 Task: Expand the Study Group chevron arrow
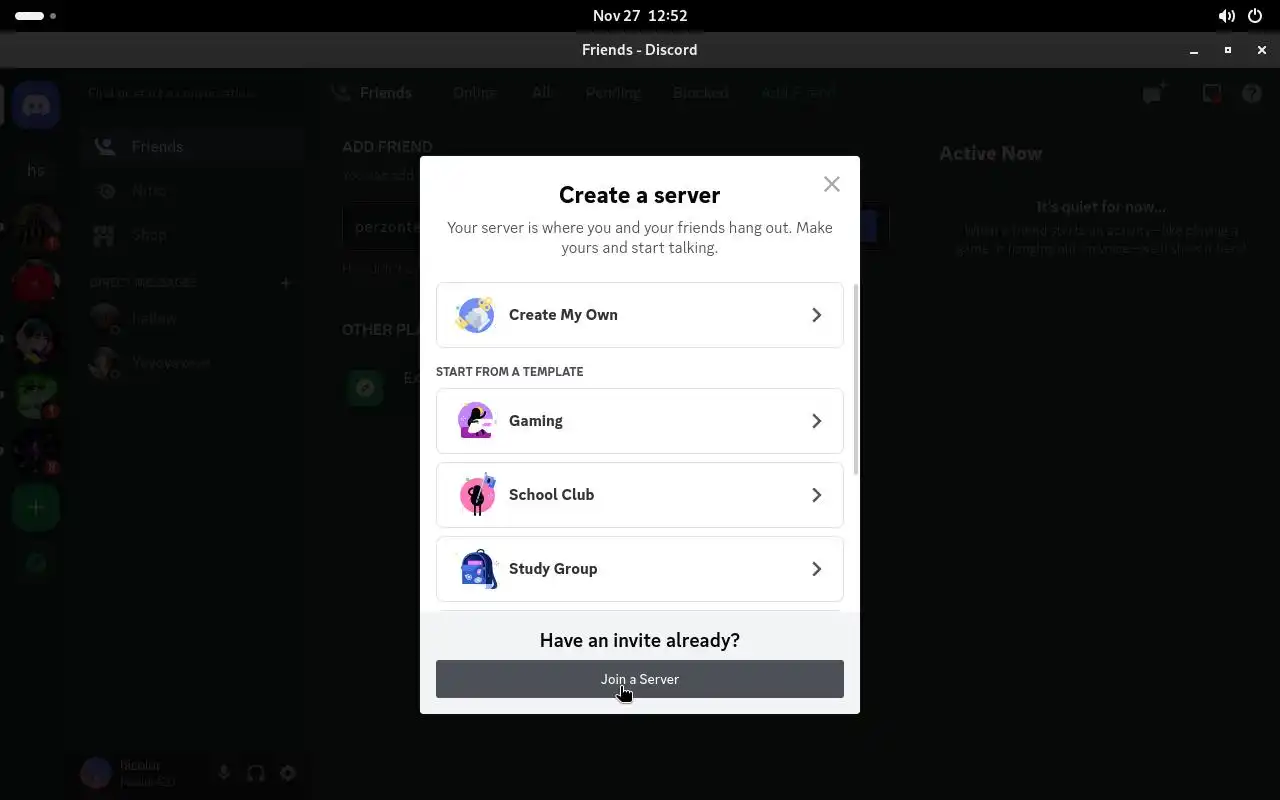816,569
